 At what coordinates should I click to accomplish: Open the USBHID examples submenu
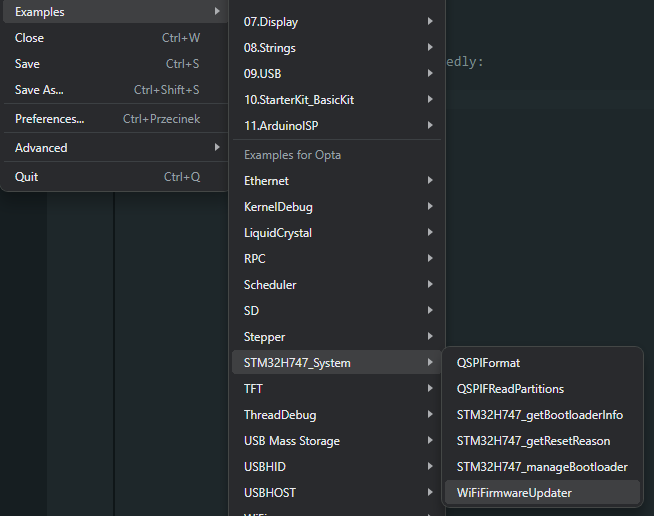(x=337, y=467)
